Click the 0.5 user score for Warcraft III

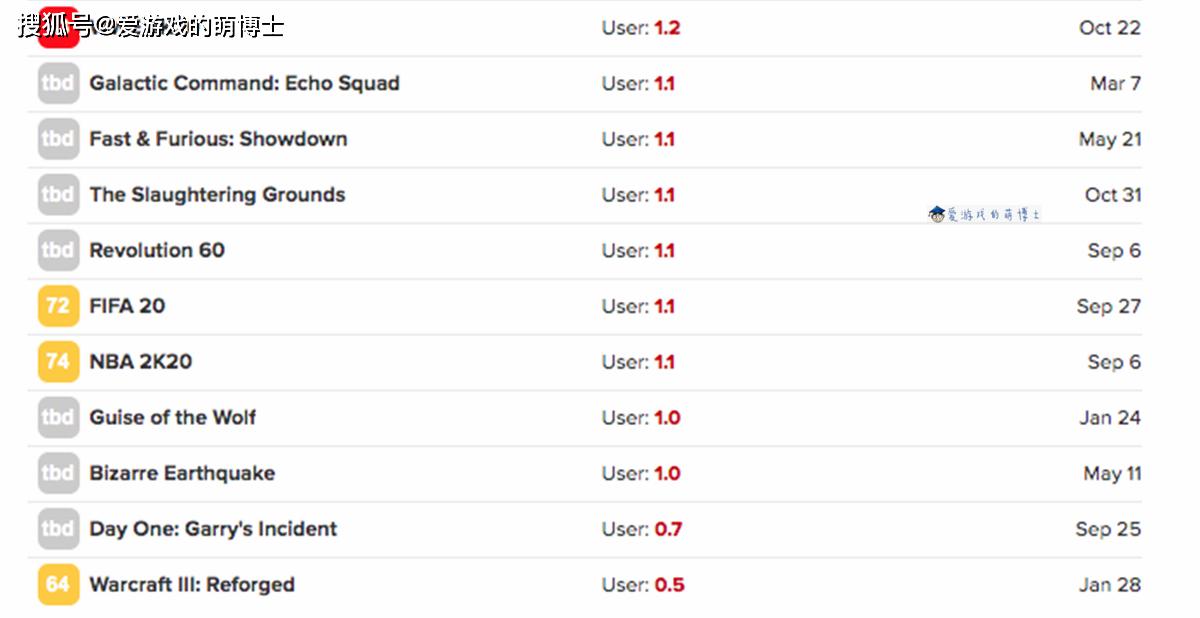point(669,585)
